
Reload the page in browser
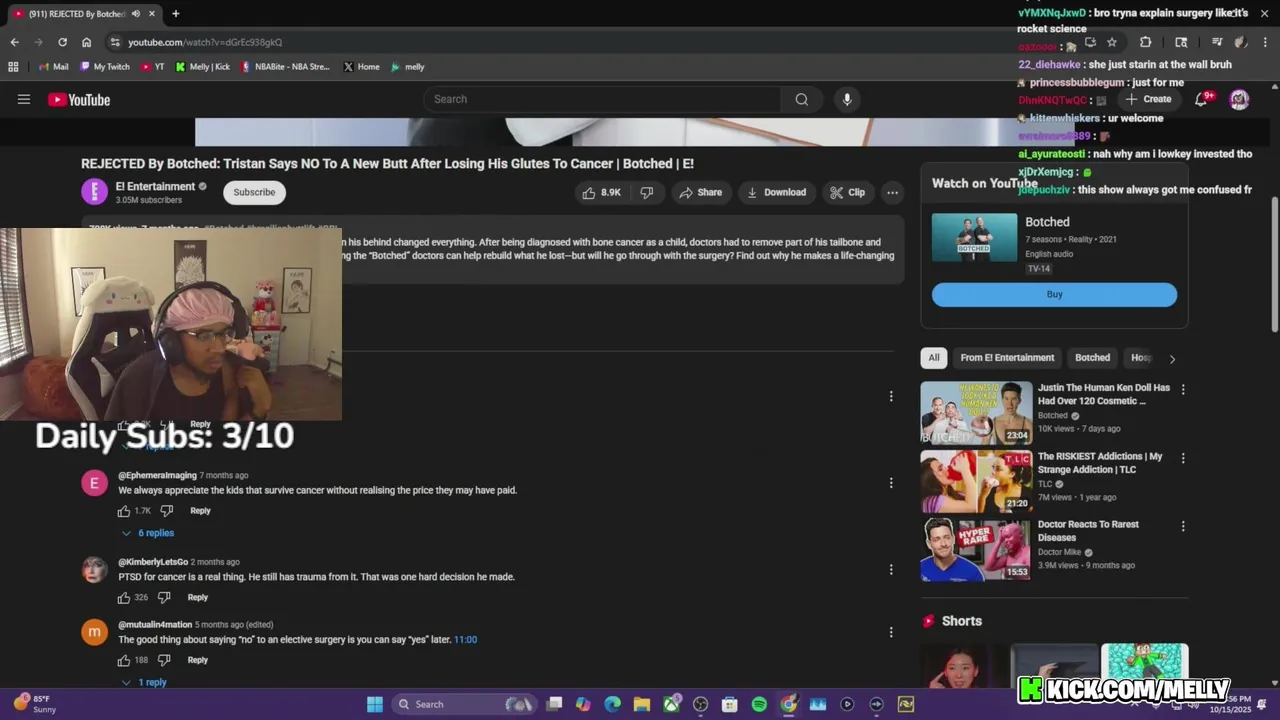click(x=62, y=42)
